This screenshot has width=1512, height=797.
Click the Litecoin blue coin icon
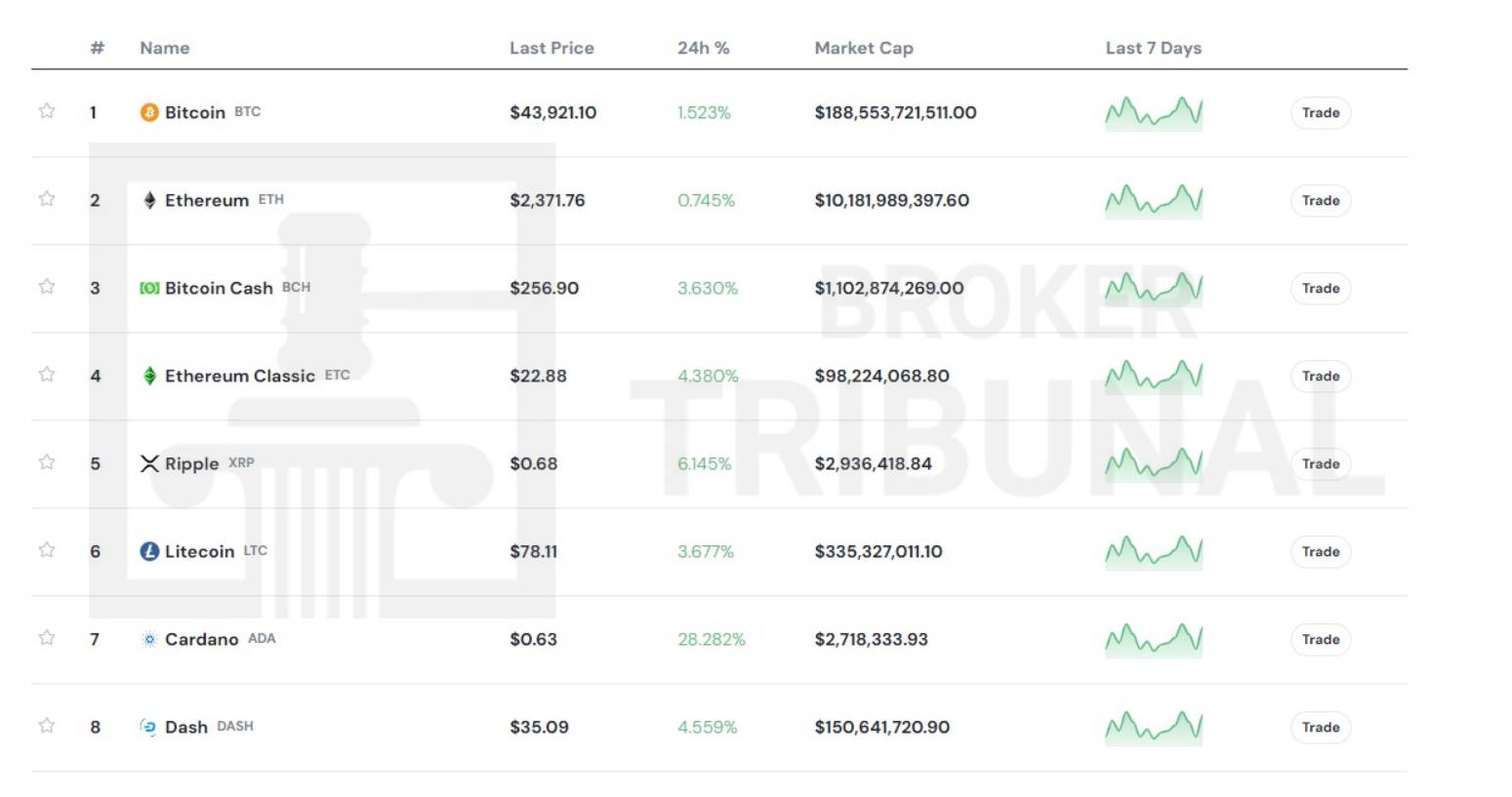pyautogui.click(x=149, y=551)
